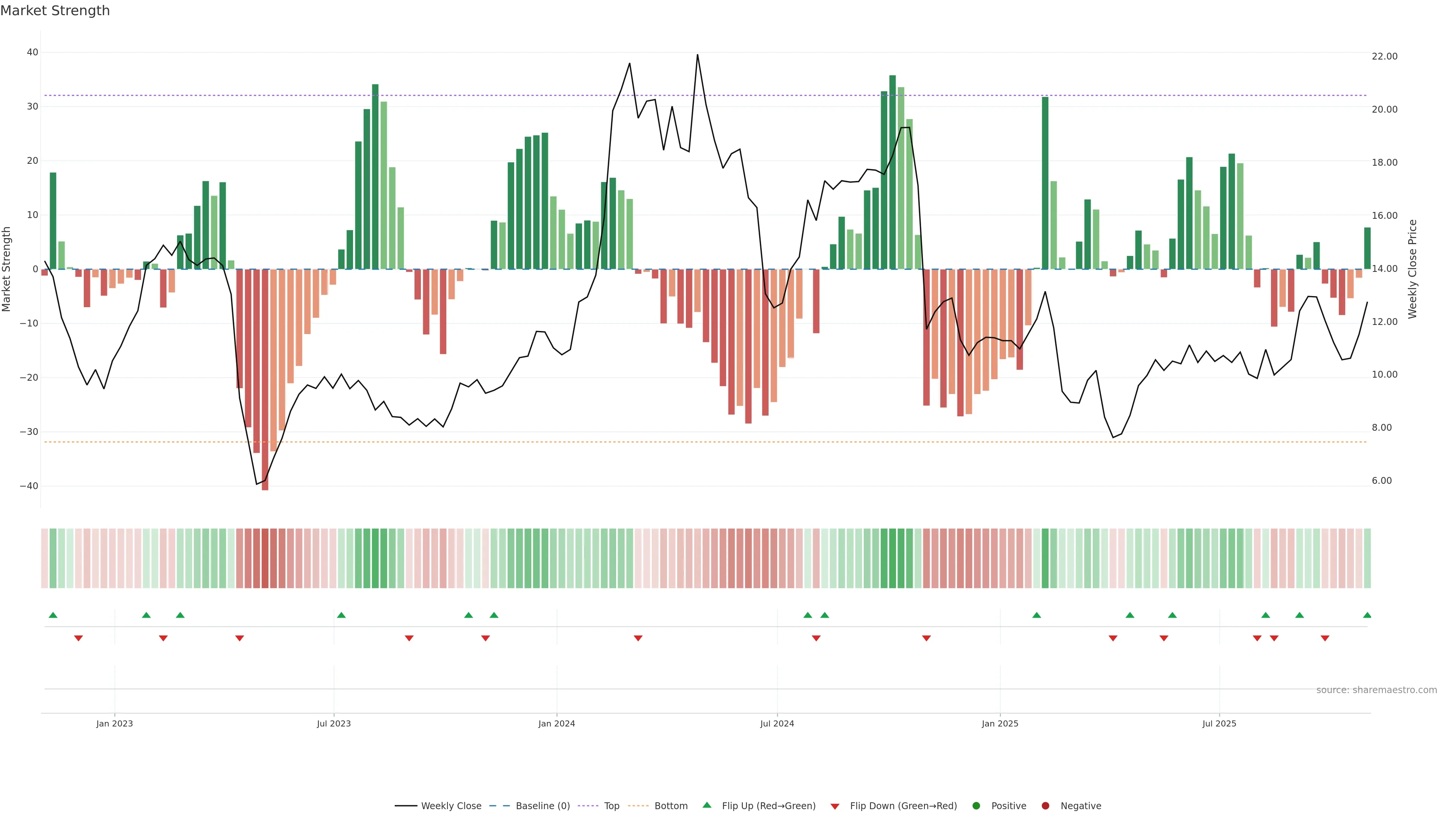Click Flip Up green triangle legend icon
1456x819 pixels.
pos(706,805)
